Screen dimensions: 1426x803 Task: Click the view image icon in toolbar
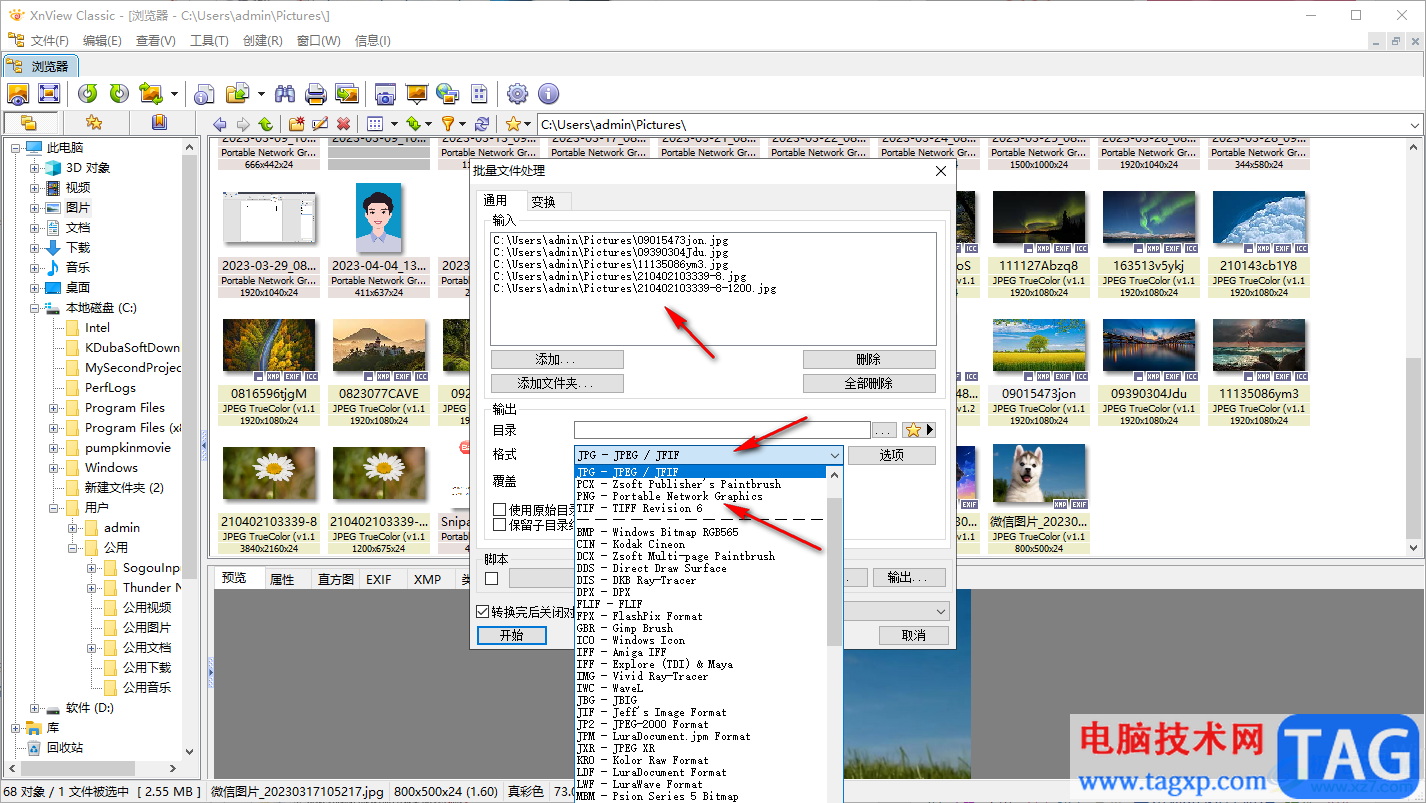click(18, 94)
